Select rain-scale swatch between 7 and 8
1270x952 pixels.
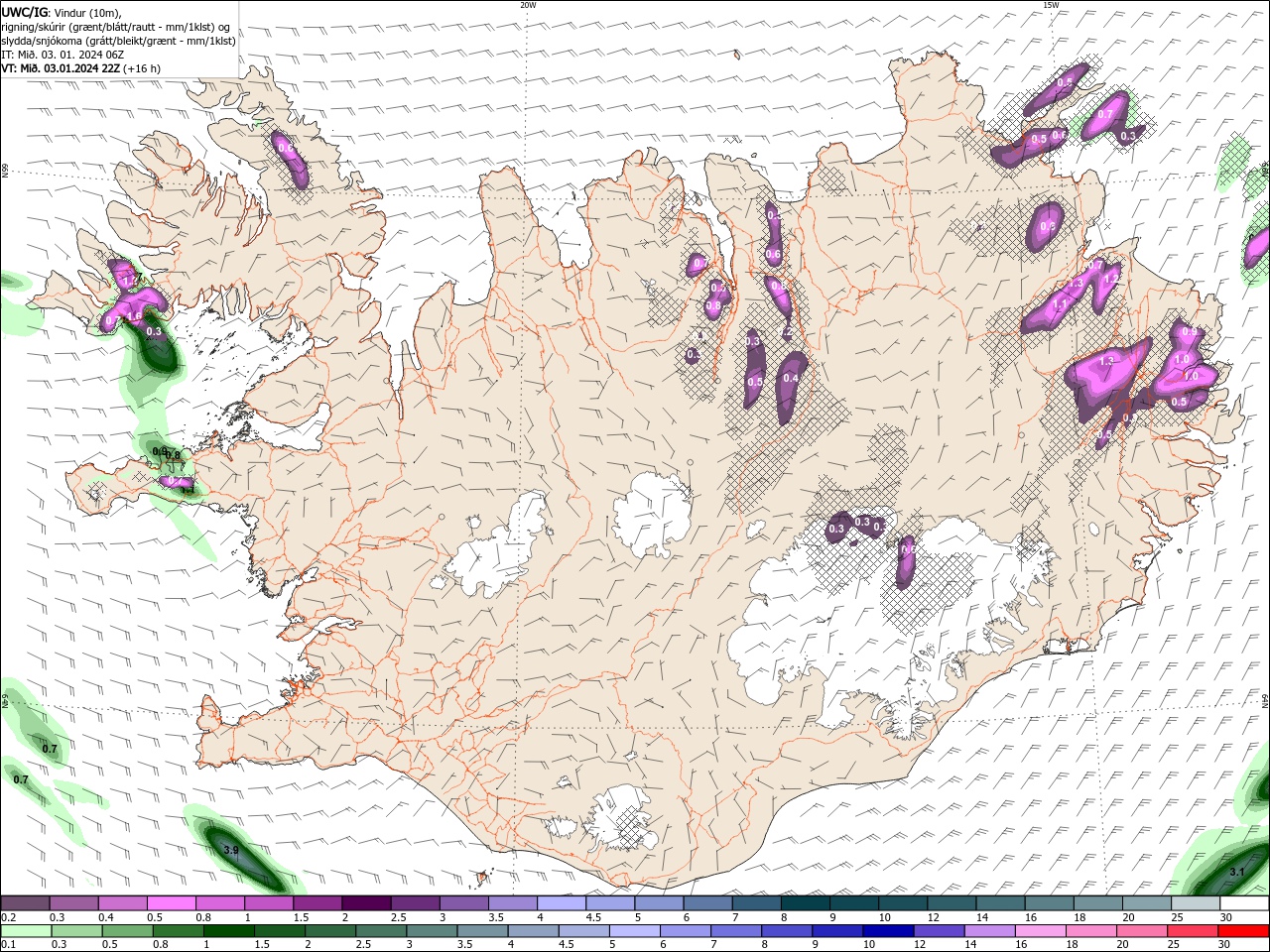[736, 931]
